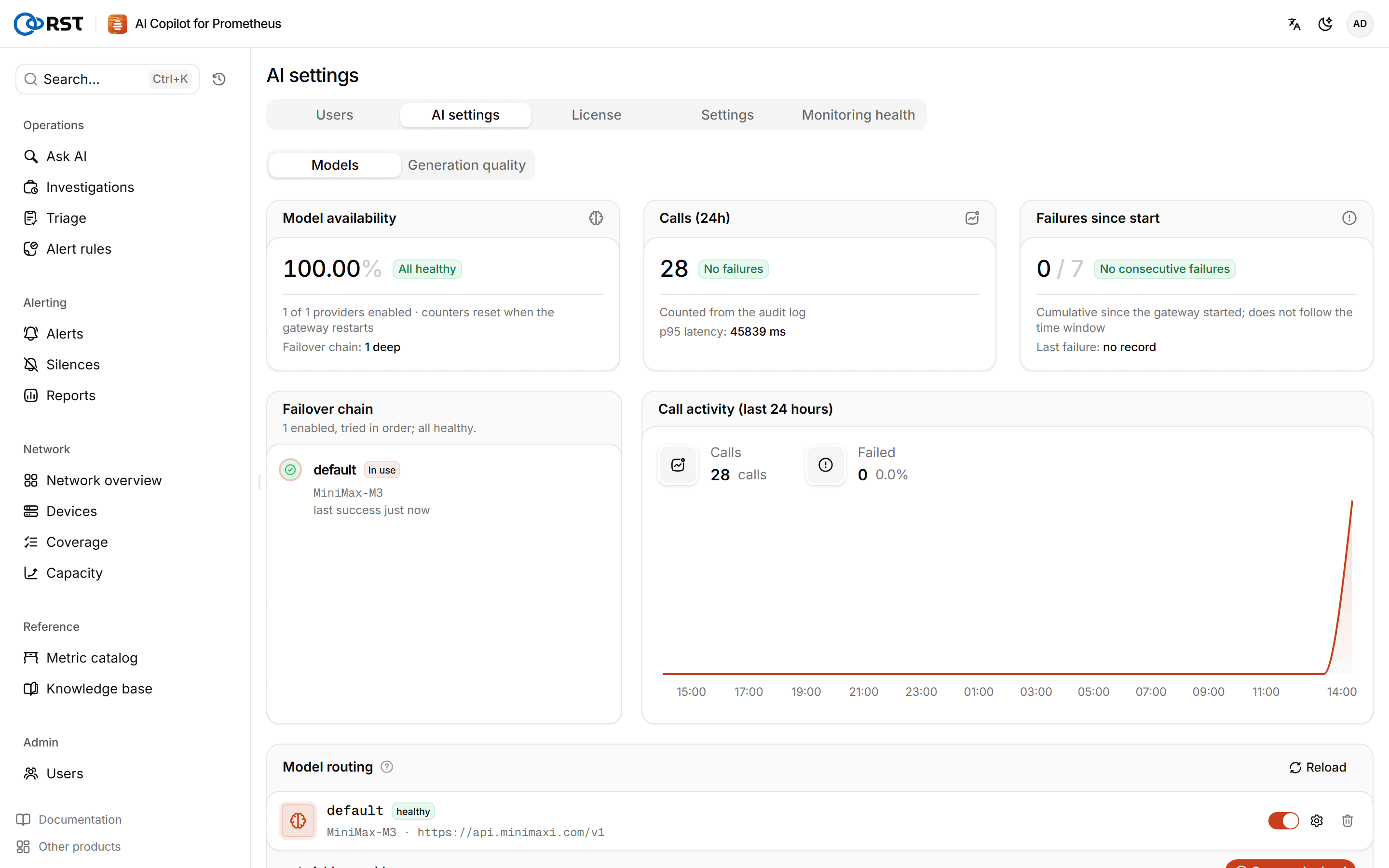The height and width of the screenshot is (868, 1389).
Task: Select the Models sub-tab
Action: tap(335, 165)
